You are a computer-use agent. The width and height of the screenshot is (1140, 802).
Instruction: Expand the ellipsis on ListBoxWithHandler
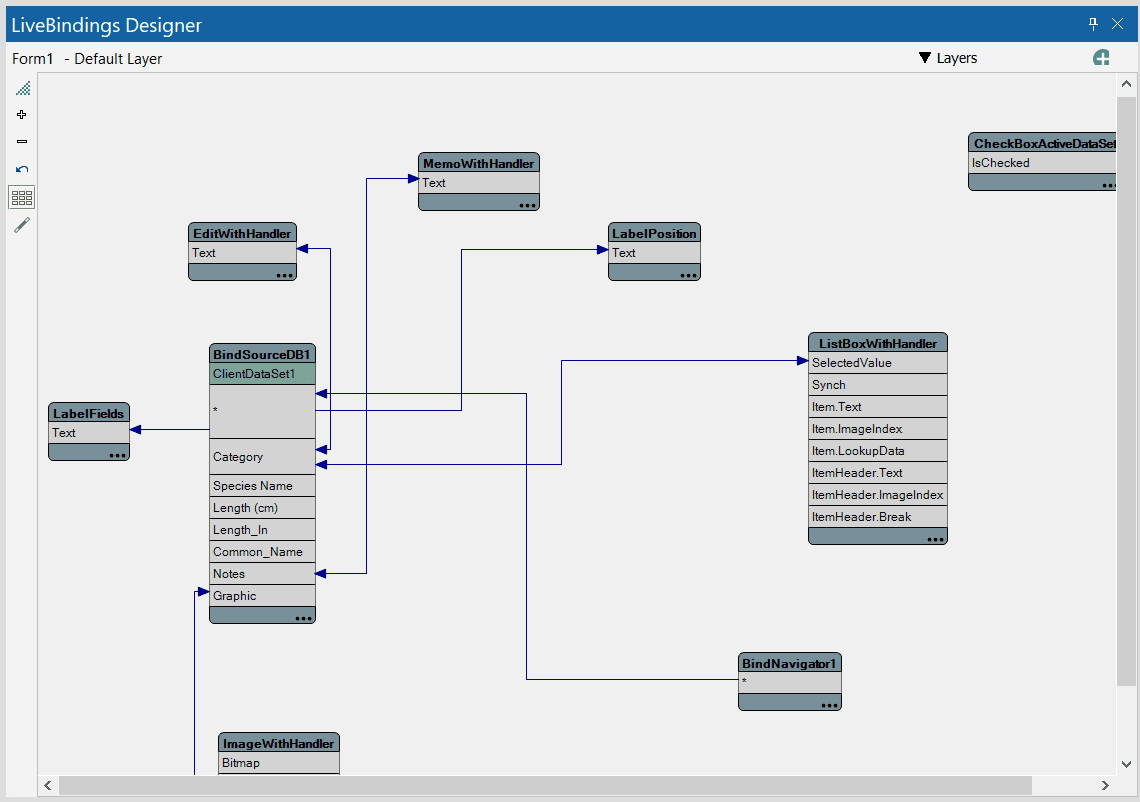coord(936,537)
